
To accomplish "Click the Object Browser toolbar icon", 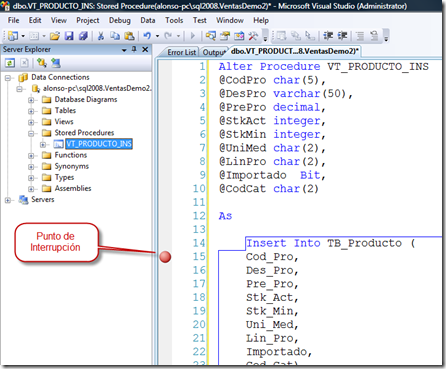I will tap(239, 36).
